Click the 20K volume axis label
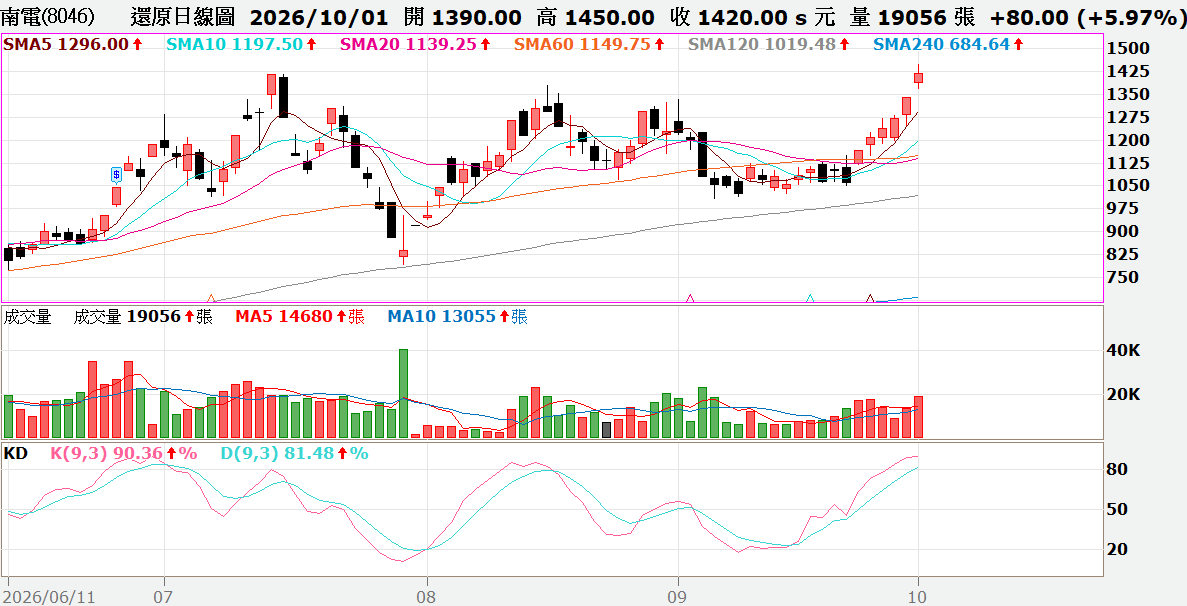 click(1124, 395)
